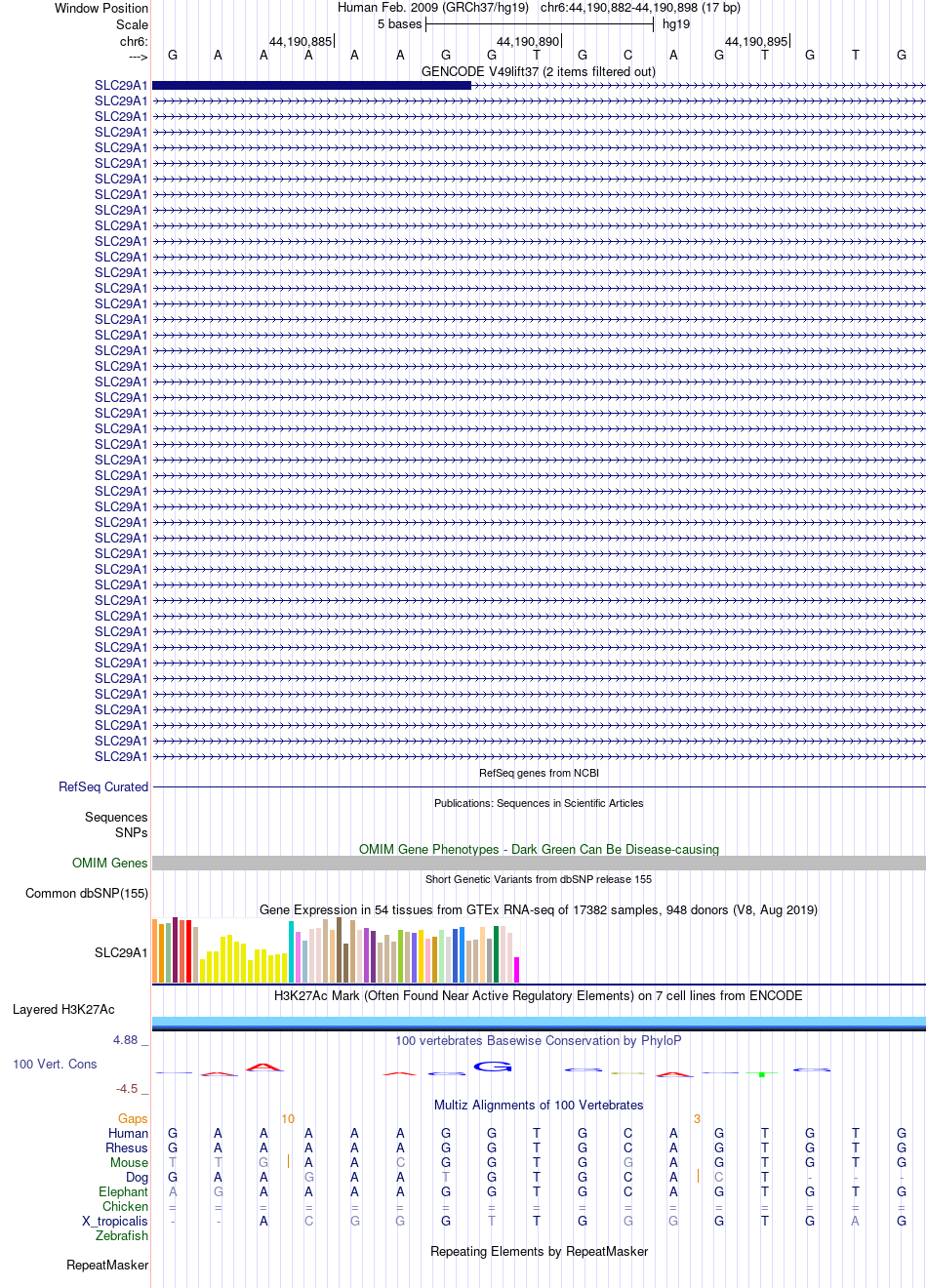Click the lone C base in the chr6 sequence row

(627, 56)
